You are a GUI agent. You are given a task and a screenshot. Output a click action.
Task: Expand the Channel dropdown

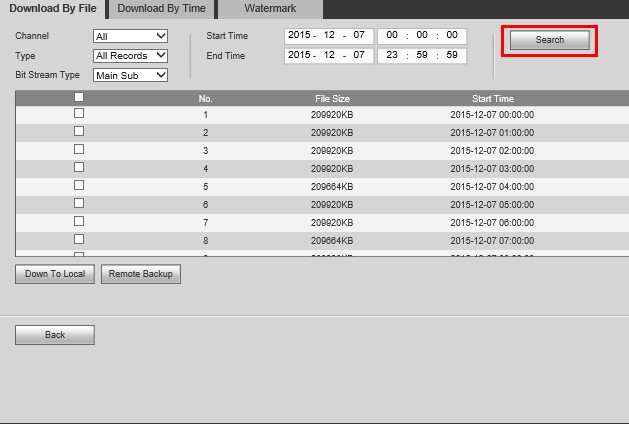[x=130, y=36]
